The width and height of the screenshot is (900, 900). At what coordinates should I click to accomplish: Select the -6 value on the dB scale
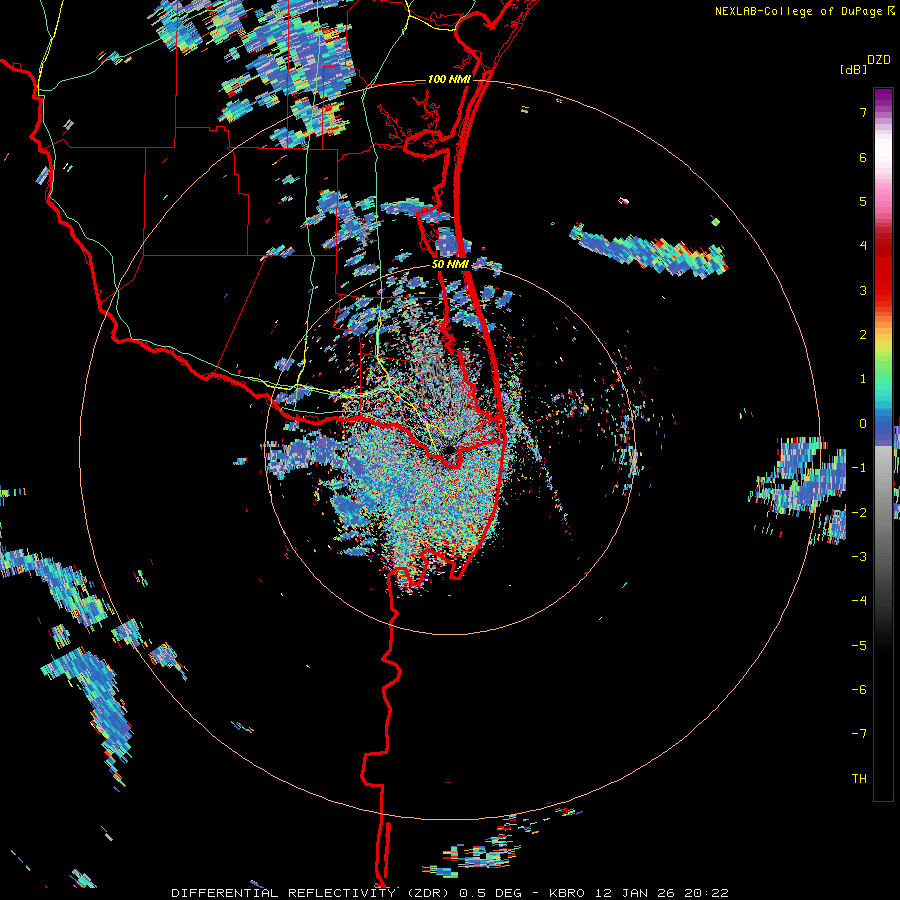[859, 689]
